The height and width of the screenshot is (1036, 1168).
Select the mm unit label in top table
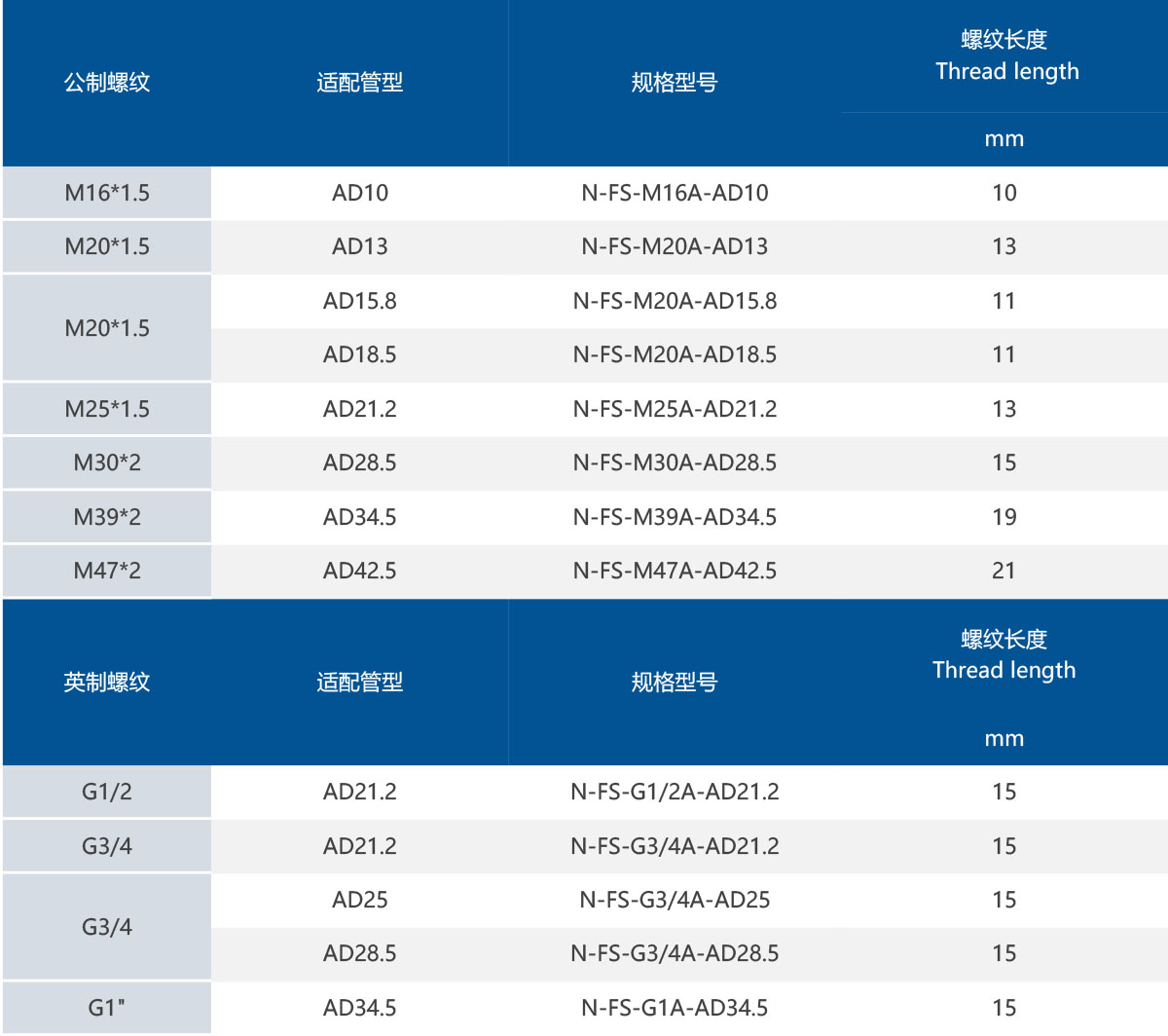coord(1006,138)
